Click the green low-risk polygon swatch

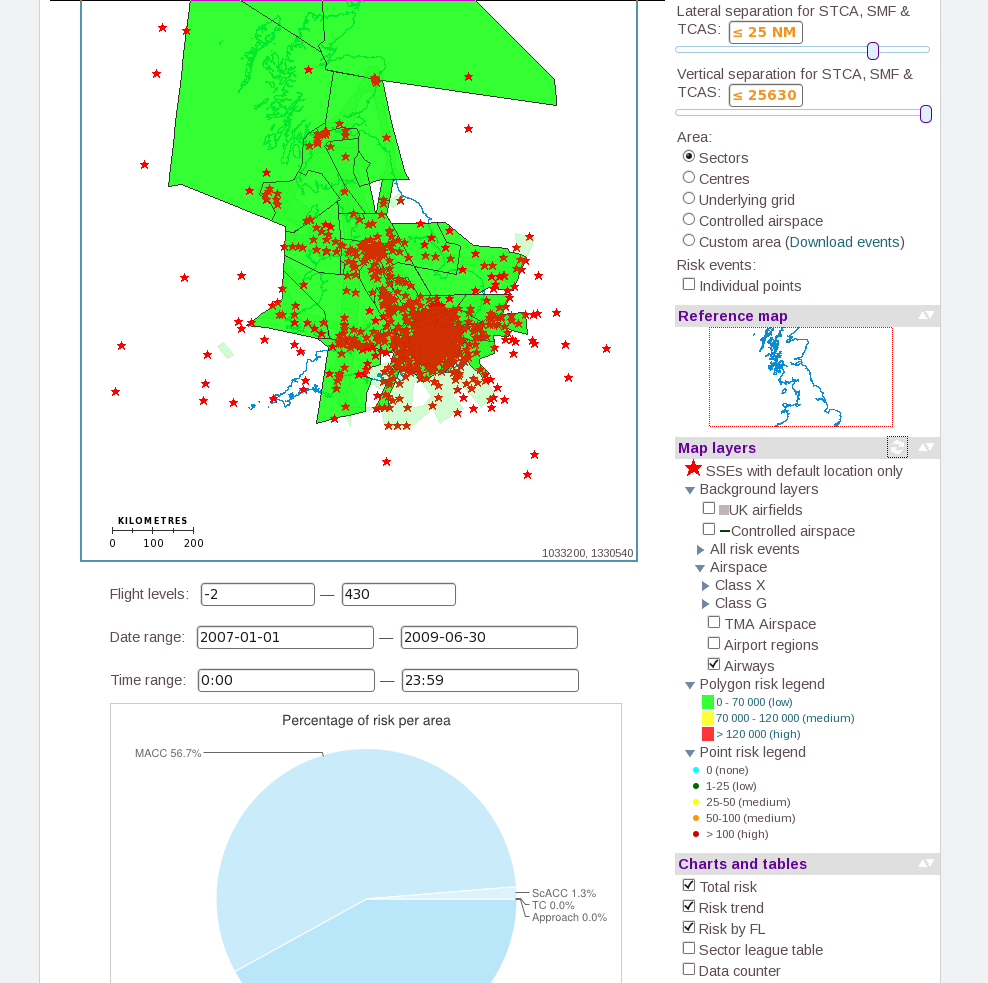pyautogui.click(x=708, y=702)
